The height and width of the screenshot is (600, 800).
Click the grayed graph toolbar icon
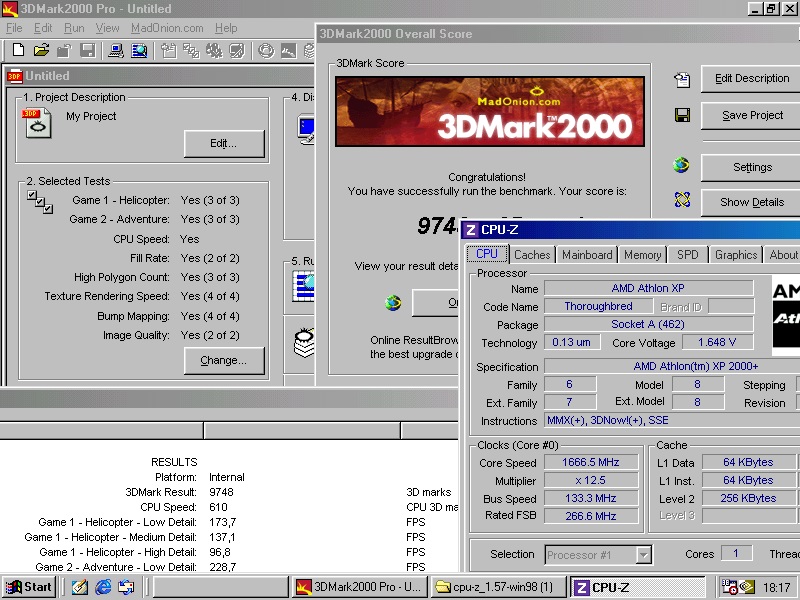[288, 51]
